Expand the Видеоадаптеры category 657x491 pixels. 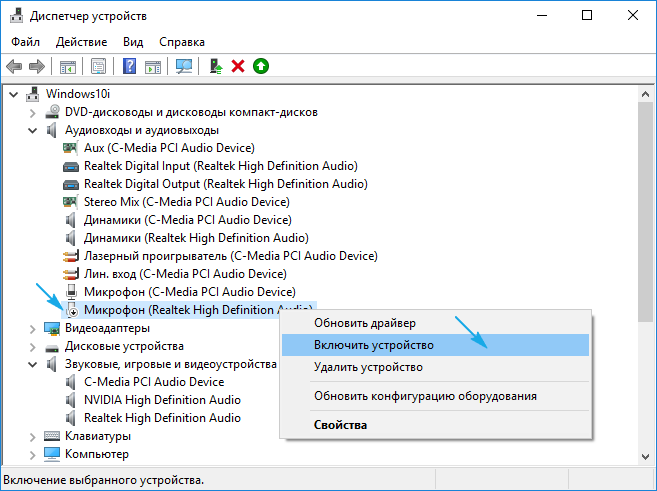[33, 328]
